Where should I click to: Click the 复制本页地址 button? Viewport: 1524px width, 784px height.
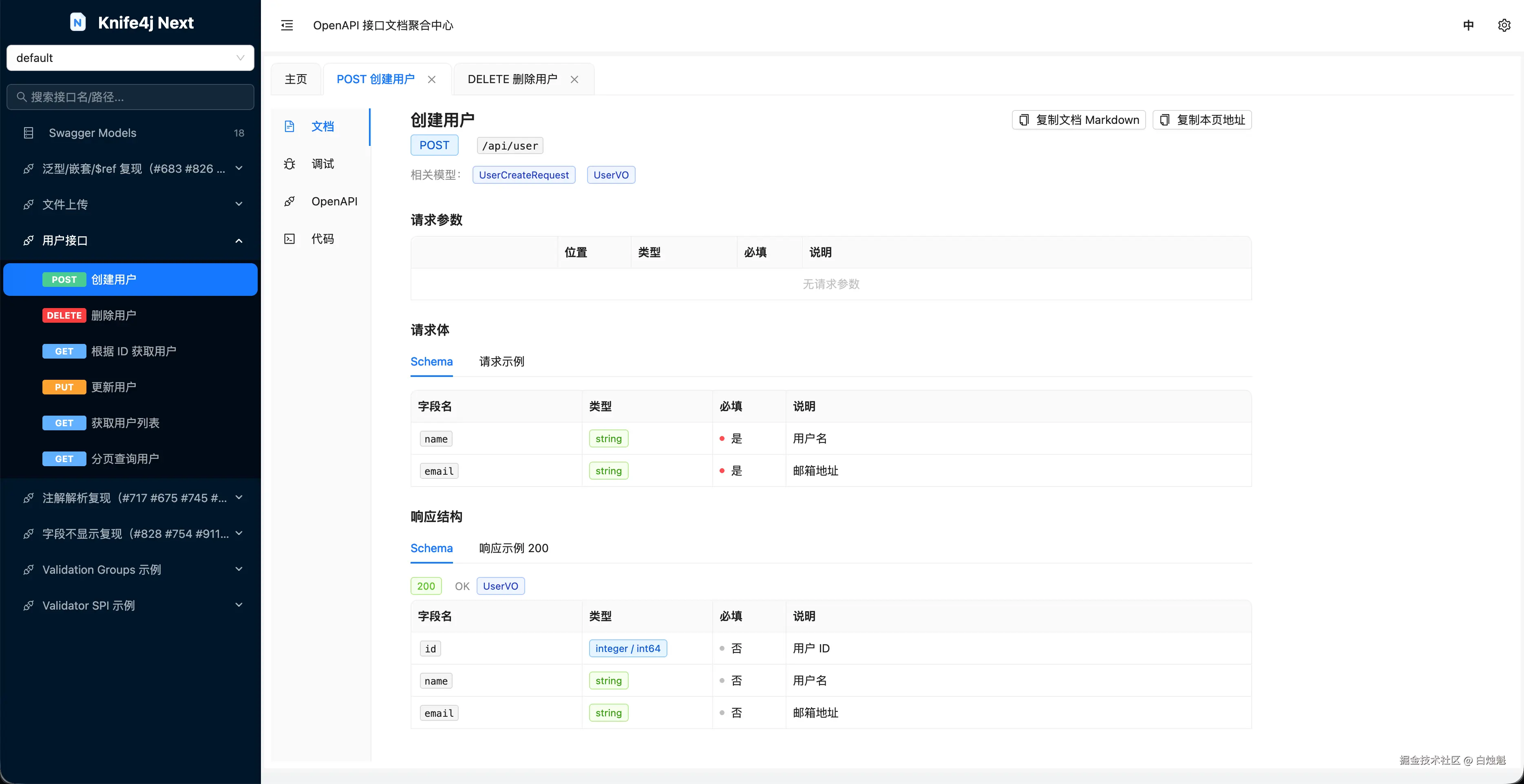(x=1202, y=120)
